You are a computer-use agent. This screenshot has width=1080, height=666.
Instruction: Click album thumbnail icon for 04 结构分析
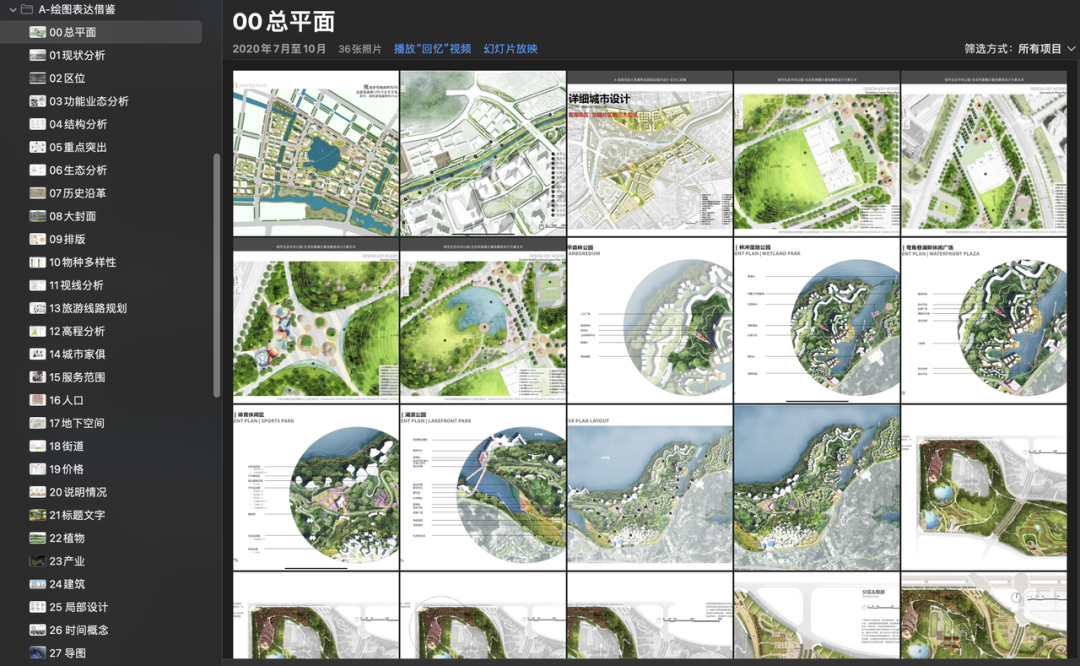click(x=37, y=124)
